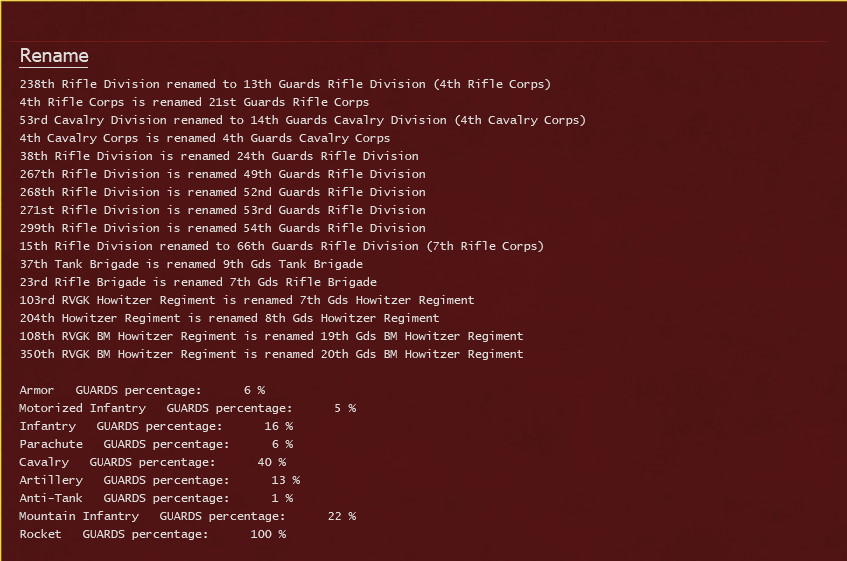The height and width of the screenshot is (561, 847).
Task: Select the 299th Rifle Division entry
Action: tap(222, 228)
